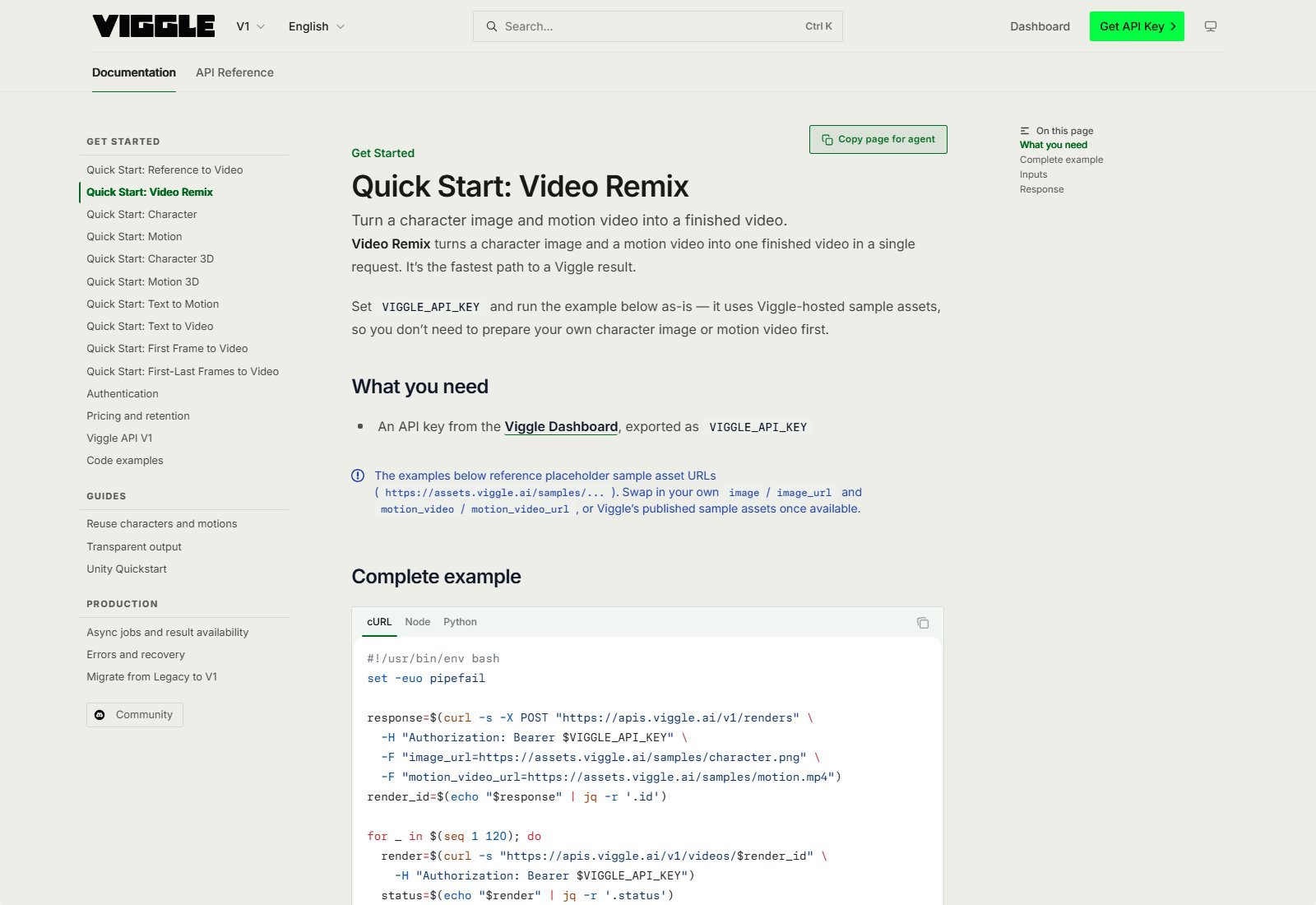Select the cURL code tab

point(379,622)
